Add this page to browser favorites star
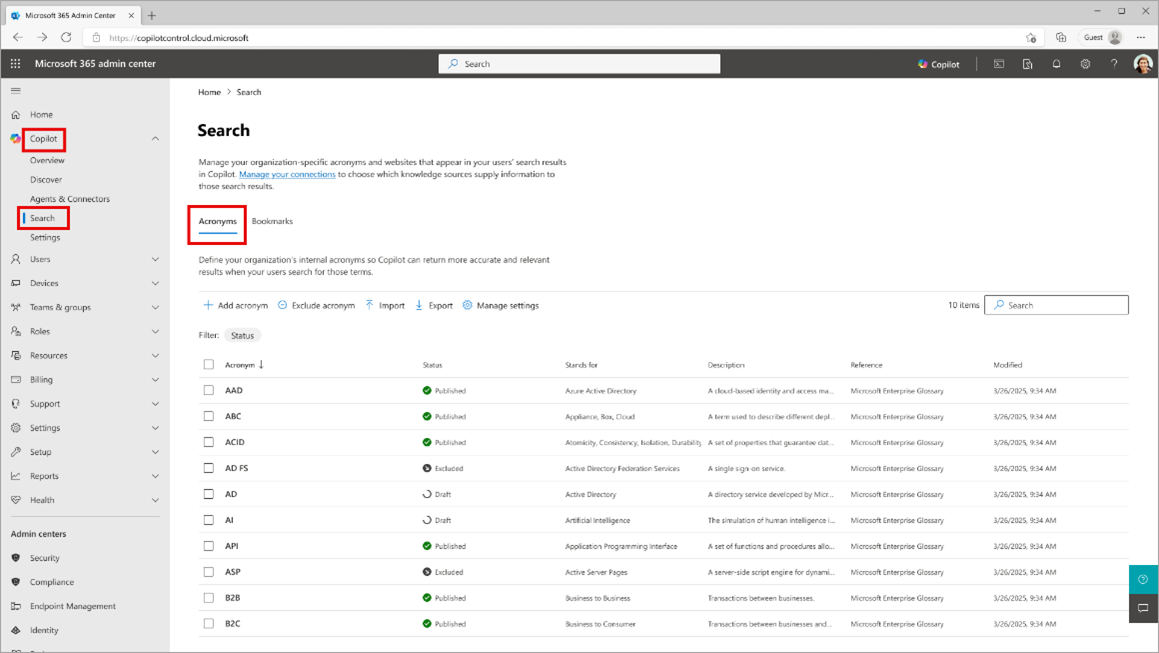The width and height of the screenshot is (1159, 653). pos(1031,38)
